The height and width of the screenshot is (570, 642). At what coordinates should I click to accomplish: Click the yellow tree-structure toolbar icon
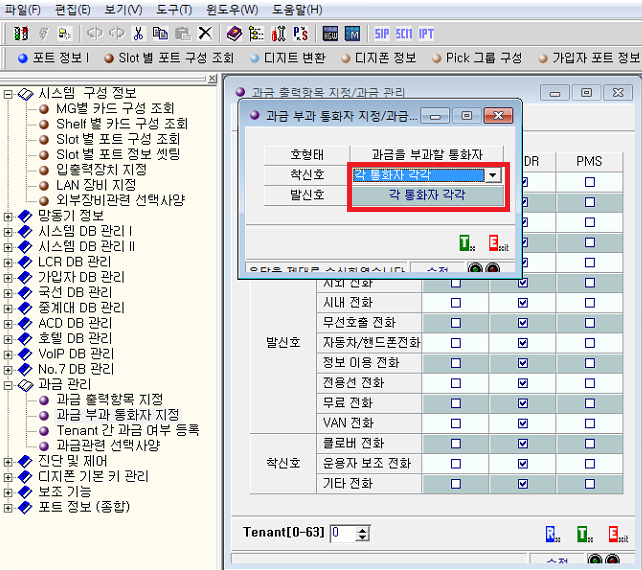click(256, 33)
